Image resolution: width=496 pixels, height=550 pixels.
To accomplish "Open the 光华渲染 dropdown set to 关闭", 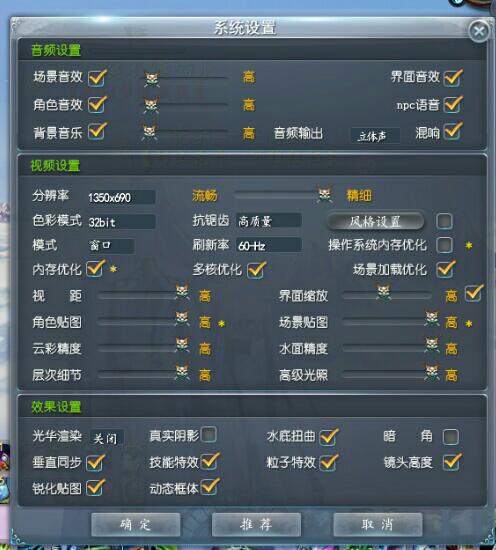I will click(107, 438).
